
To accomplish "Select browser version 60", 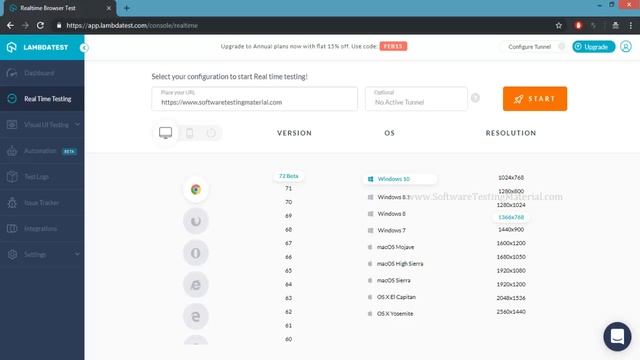I will coord(289,339).
